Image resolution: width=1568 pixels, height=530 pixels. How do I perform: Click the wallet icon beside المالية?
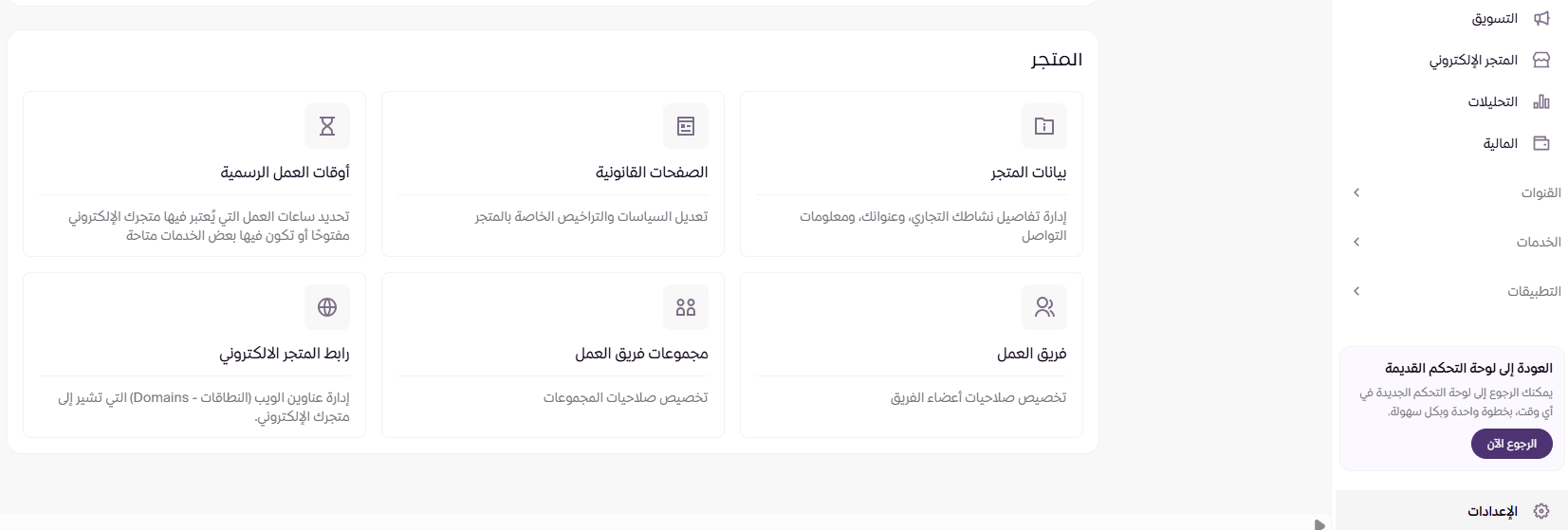(1541, 143)
